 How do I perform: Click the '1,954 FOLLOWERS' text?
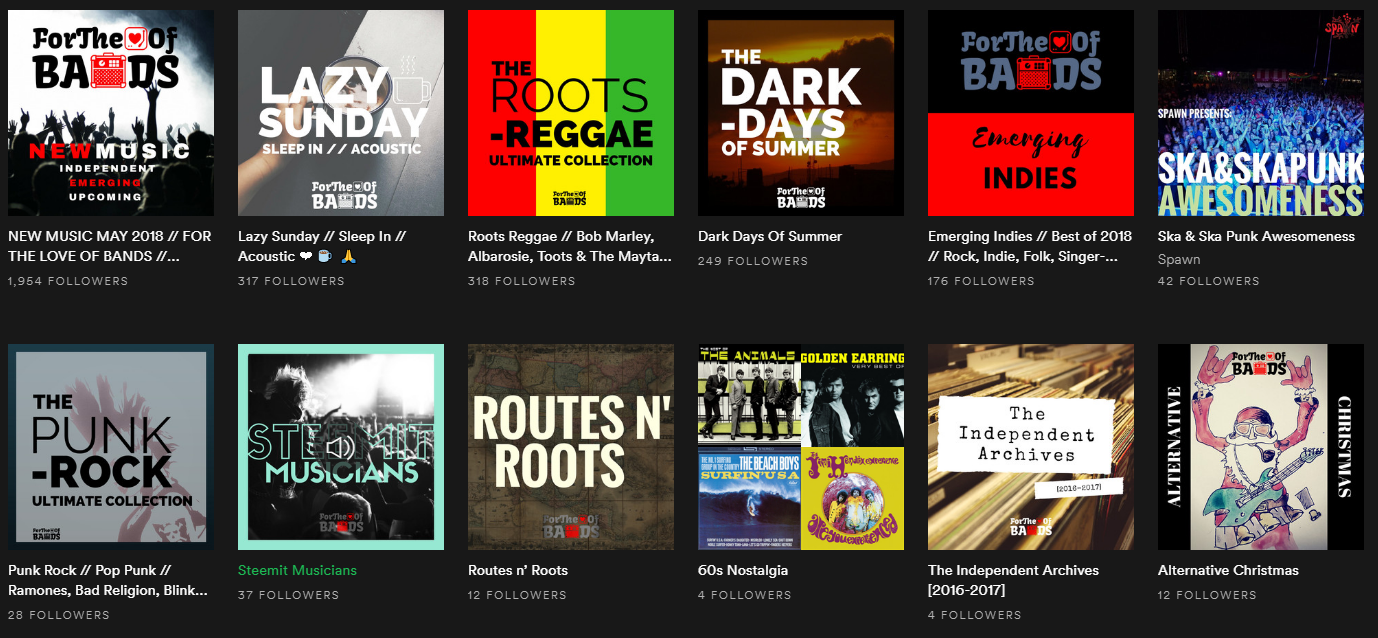tap(68, 281)
